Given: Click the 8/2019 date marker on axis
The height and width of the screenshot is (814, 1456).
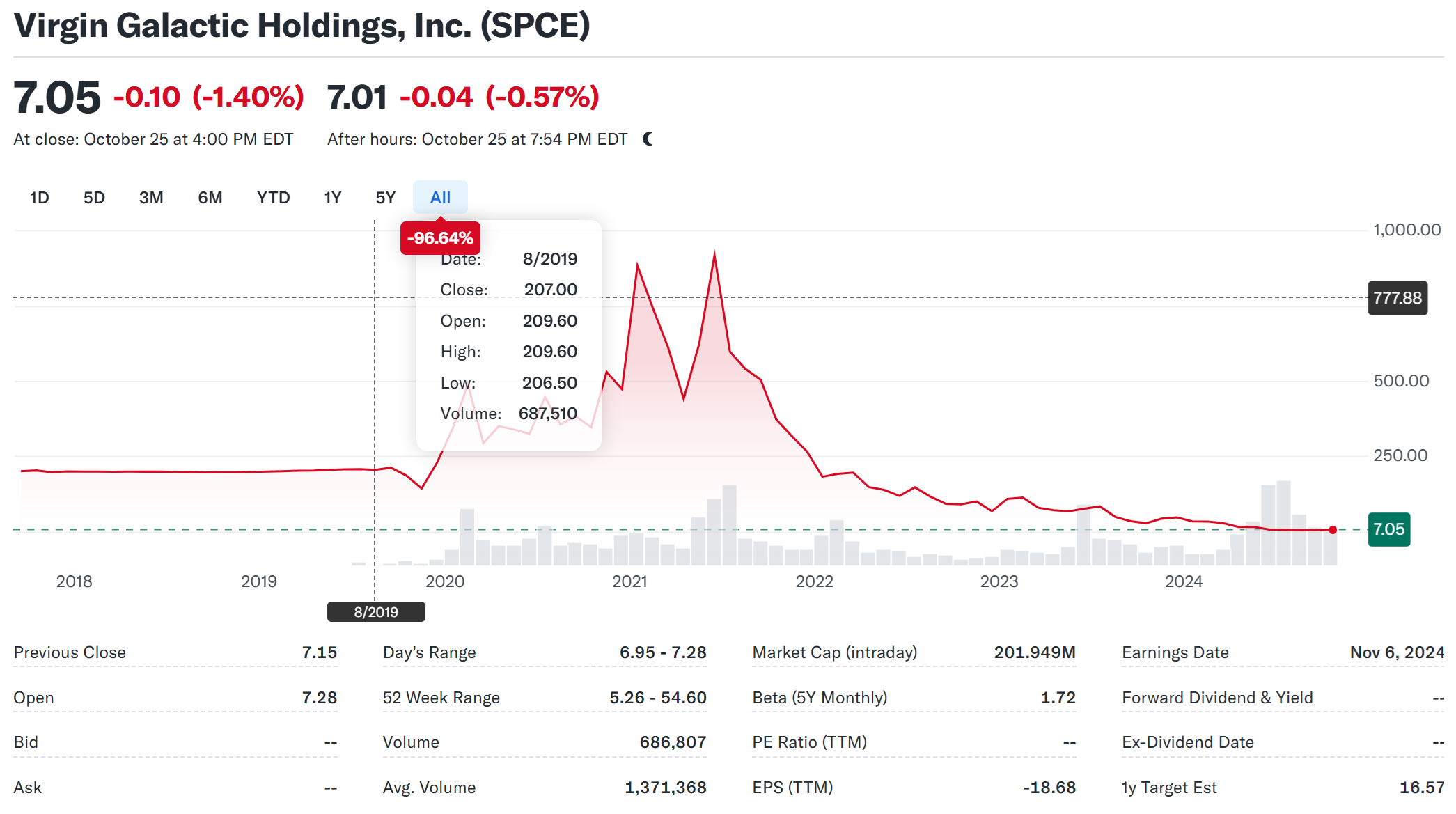Looking at the screenshot, I should [376, 612].
